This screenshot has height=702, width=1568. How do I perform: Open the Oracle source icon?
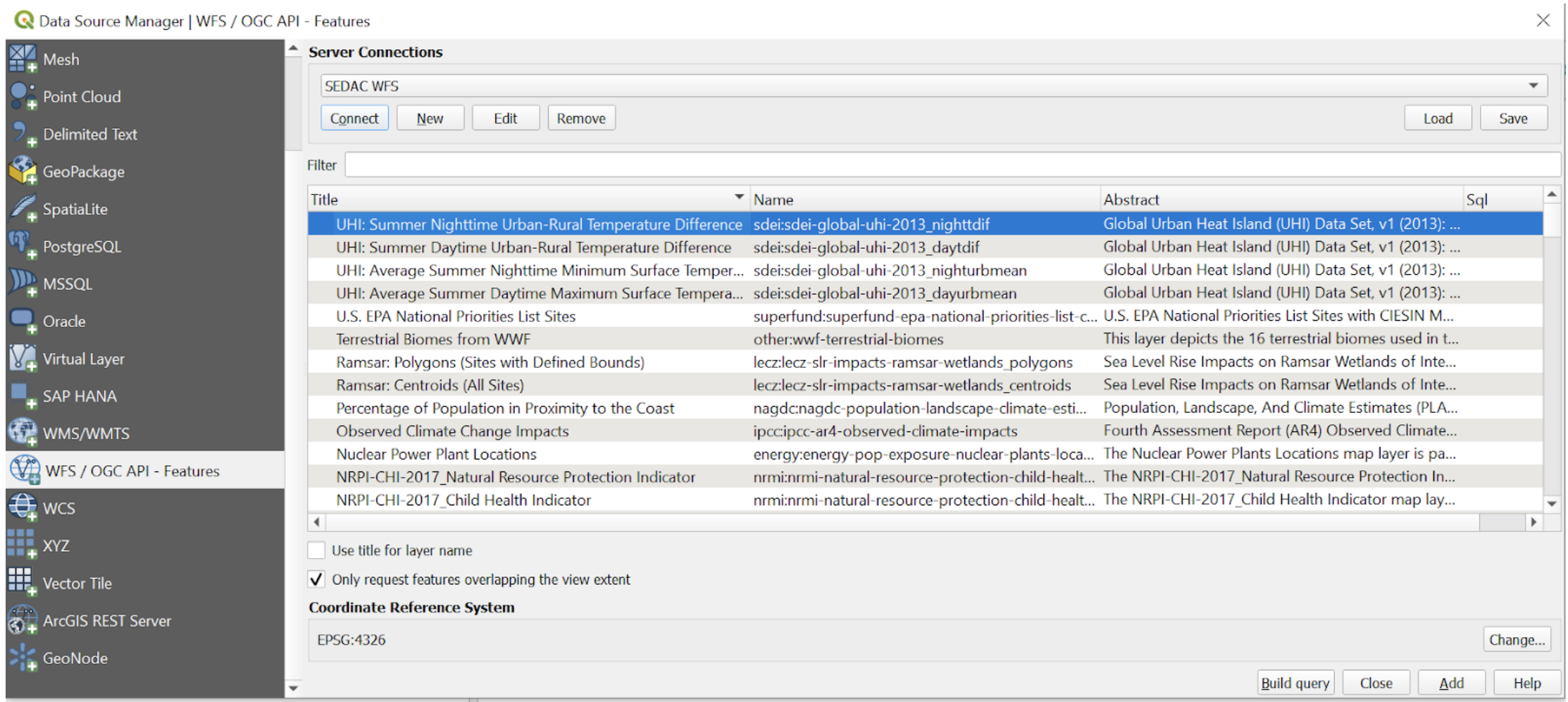23,321
